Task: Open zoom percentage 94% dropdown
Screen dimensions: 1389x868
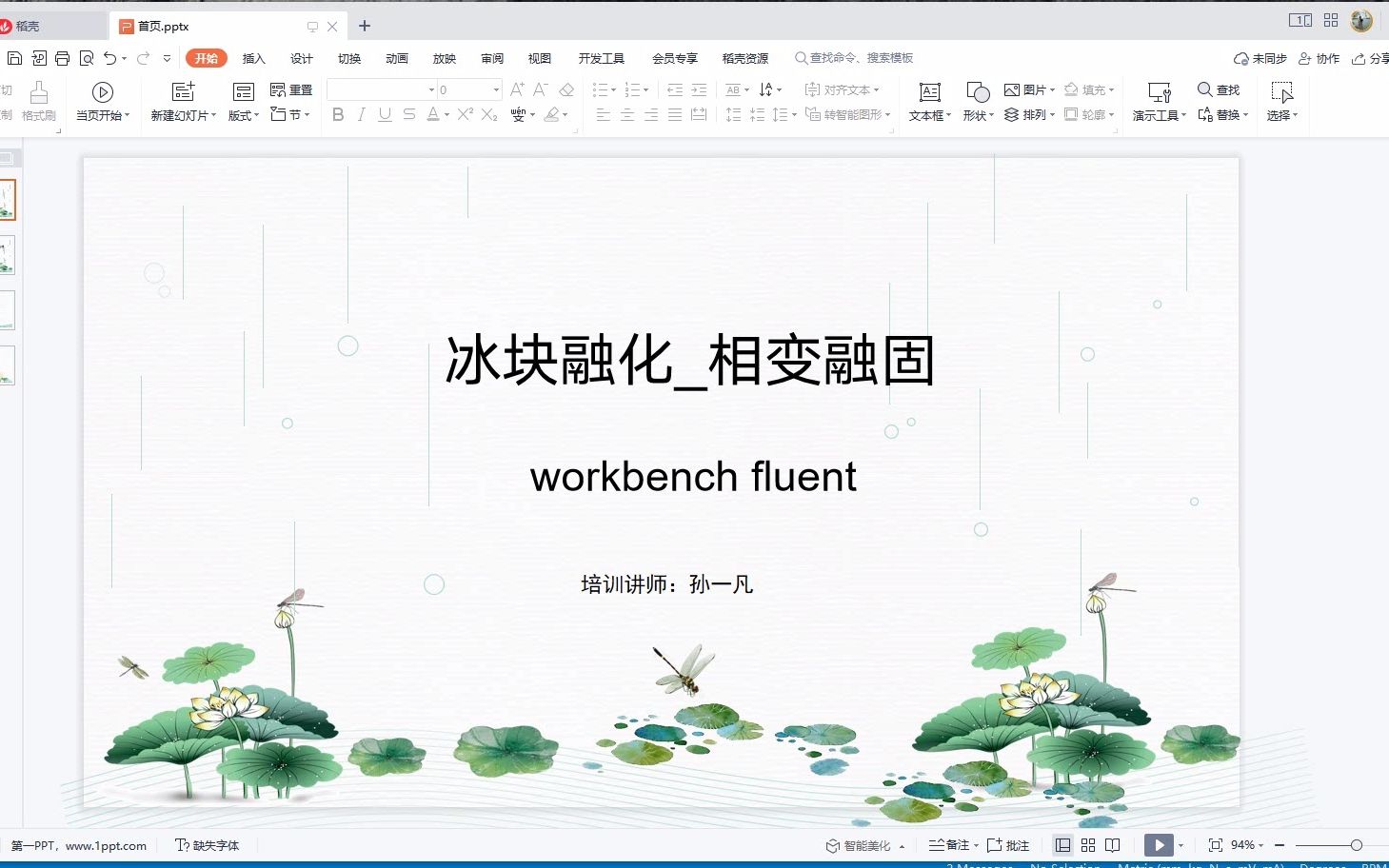Action: [1260, 845]
